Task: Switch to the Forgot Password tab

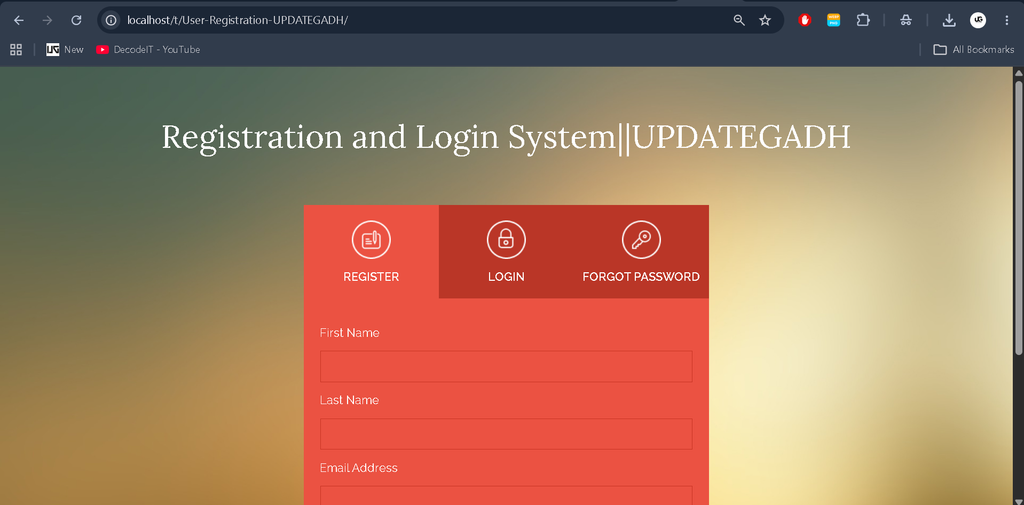Action: click(641, 252)
